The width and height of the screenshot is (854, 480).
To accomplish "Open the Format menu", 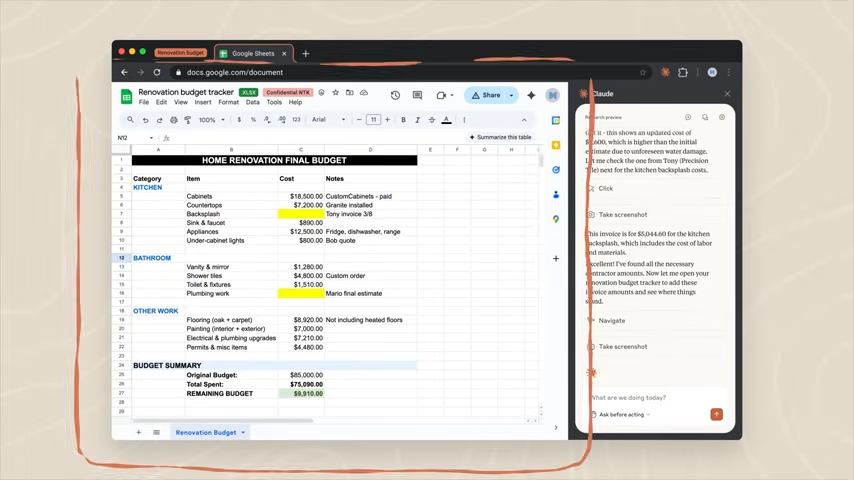I will (229, 102).
